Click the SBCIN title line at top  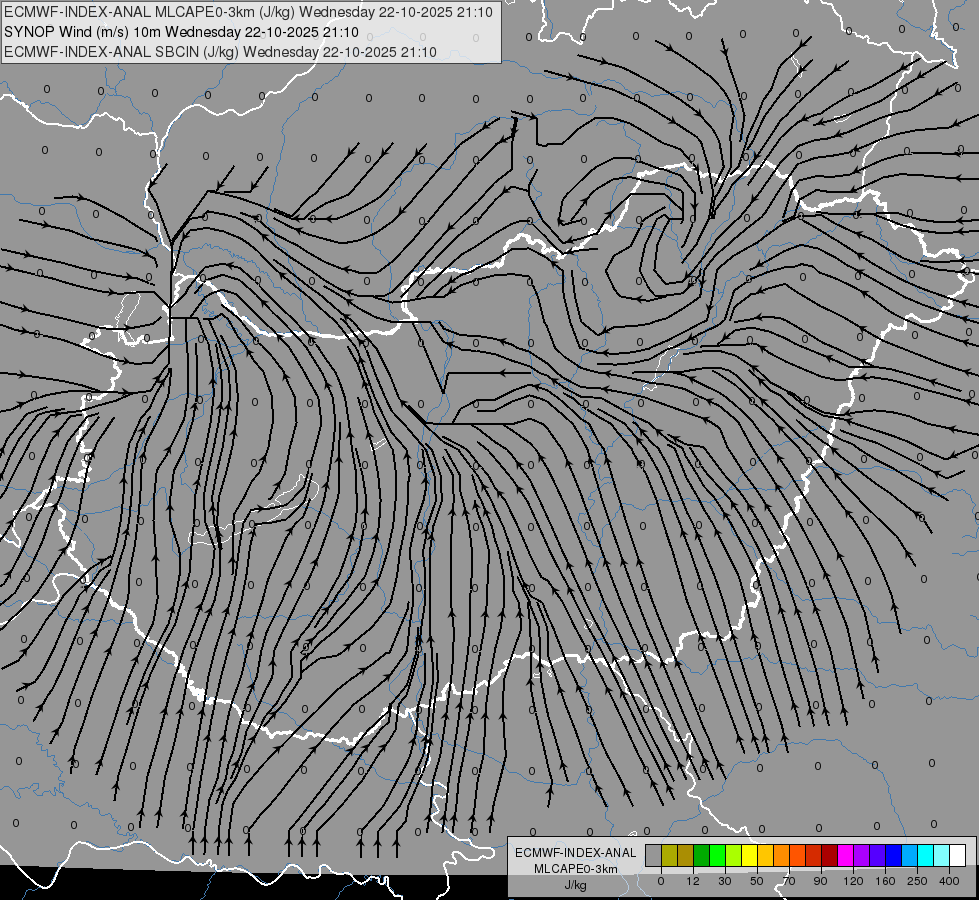[220, 52]
